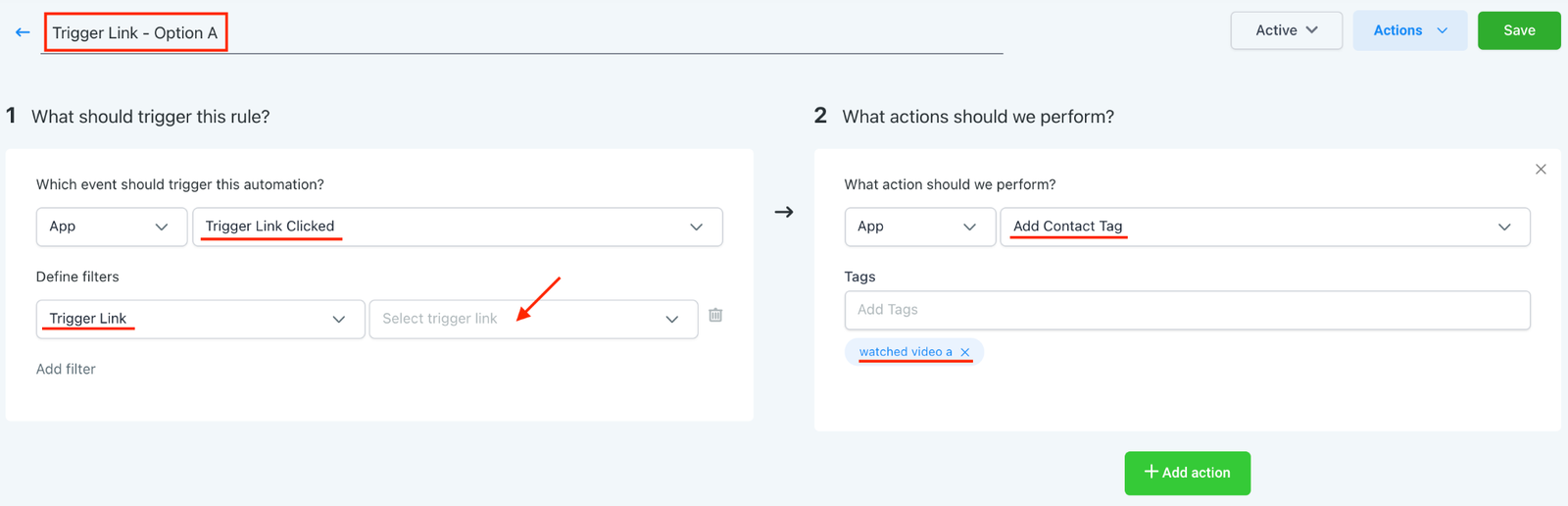Click the 'Add filter' link
The width and height of the screenshot is (1568, 506).
pyautogui.click(x=66, y=369)
